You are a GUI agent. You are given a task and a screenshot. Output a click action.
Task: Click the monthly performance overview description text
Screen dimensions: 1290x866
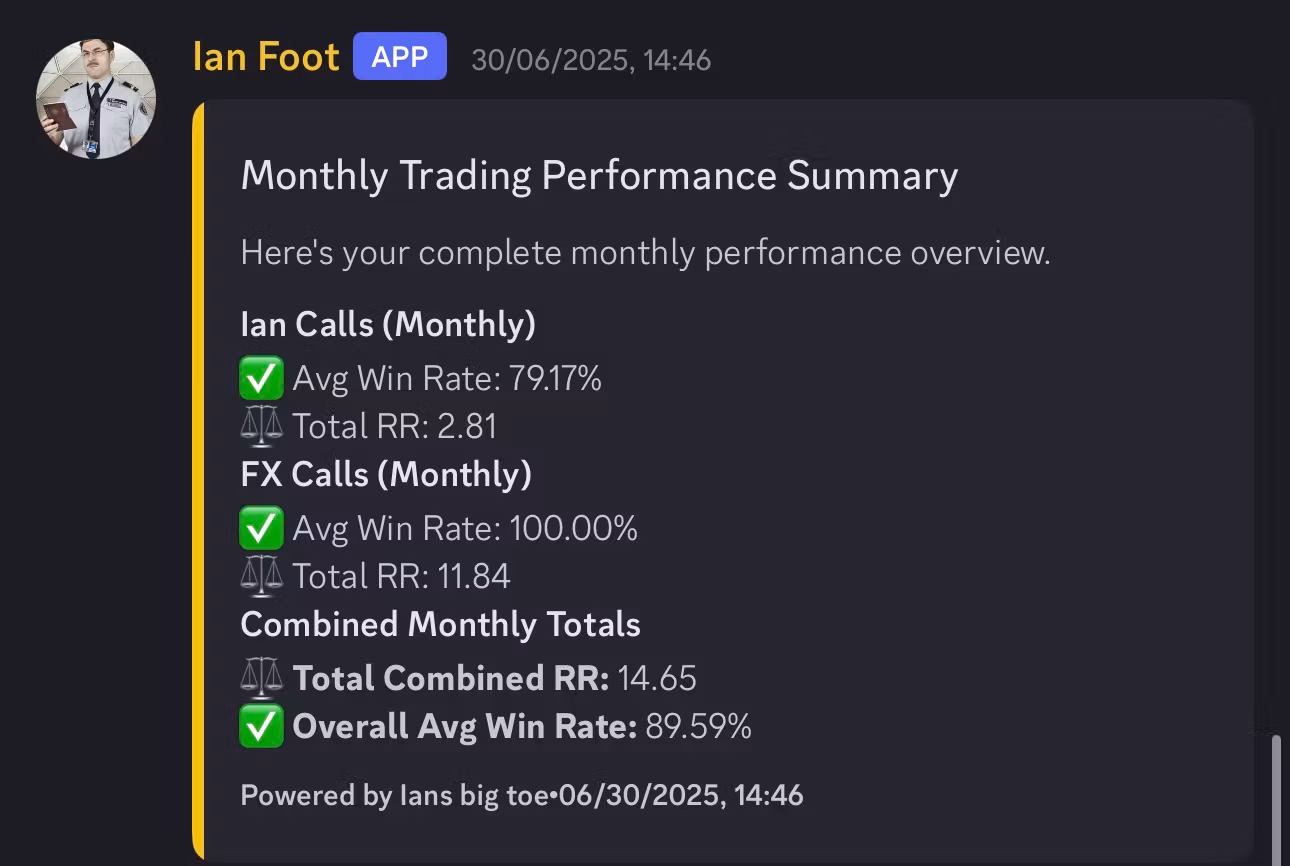click(645, 253)
